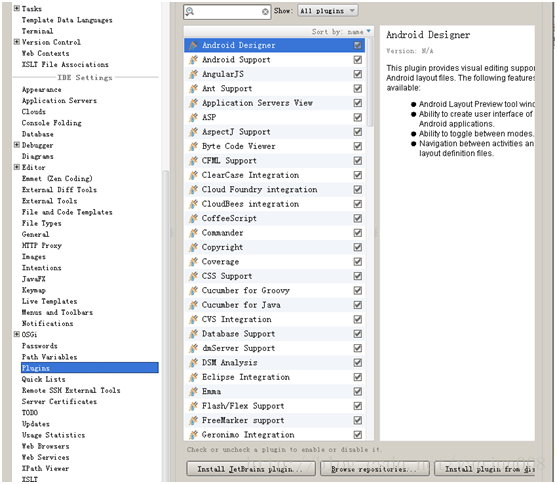
Task: Open the File Types settings
Action: click(x=42, y=223)
